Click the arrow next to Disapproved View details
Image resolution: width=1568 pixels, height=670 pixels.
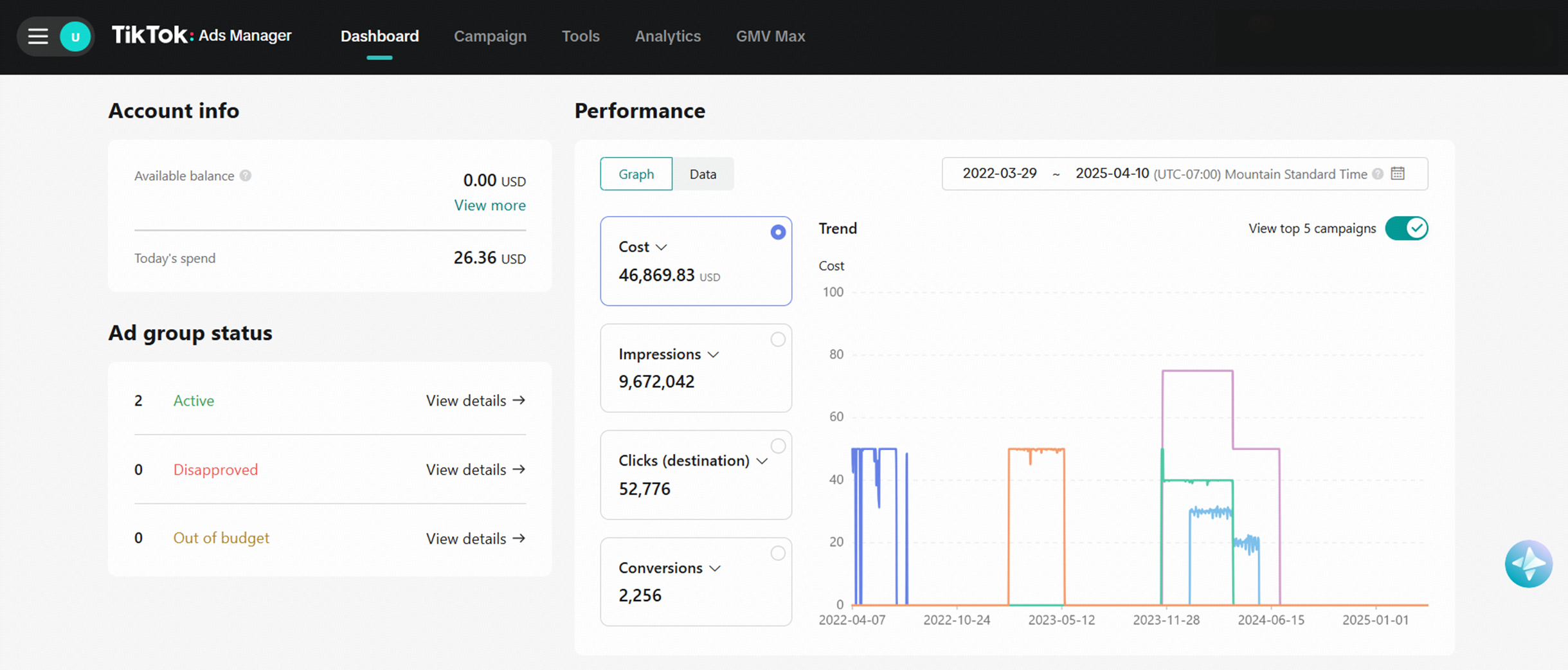(x=519, y=469)
